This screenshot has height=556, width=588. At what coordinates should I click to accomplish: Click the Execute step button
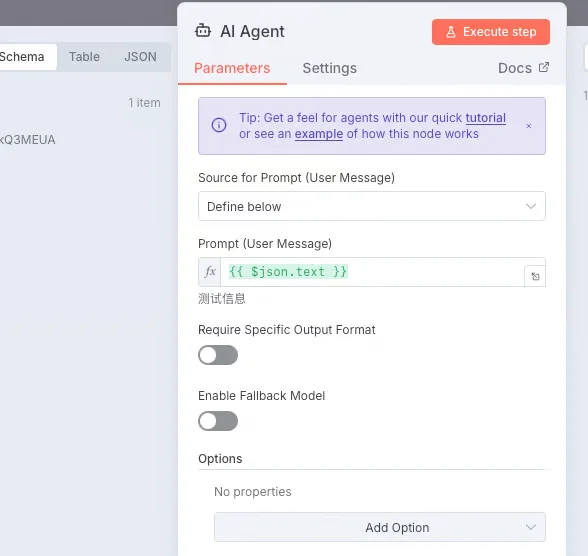(490, 32)
